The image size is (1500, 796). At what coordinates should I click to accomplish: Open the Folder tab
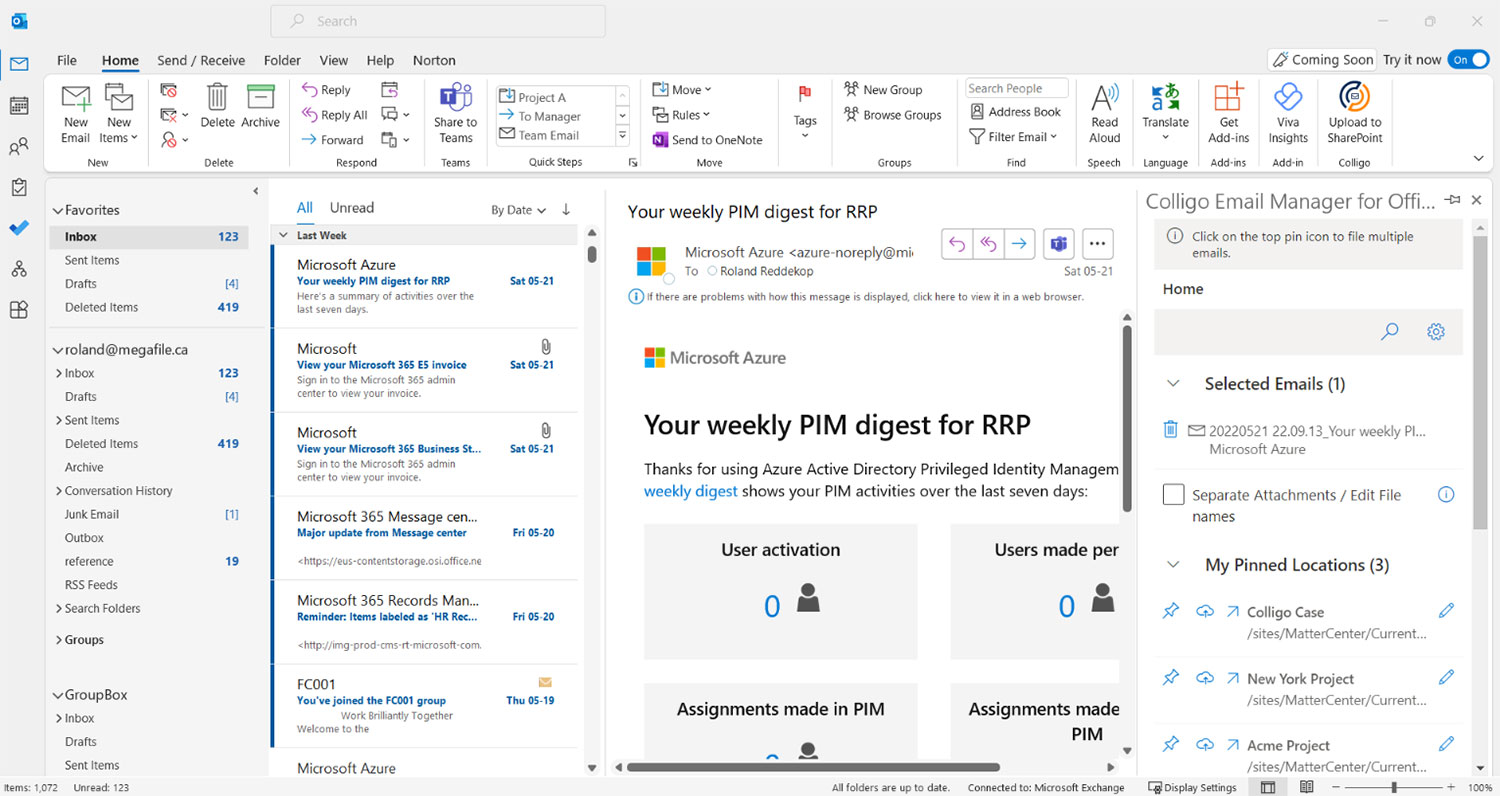tap(282, 60)
